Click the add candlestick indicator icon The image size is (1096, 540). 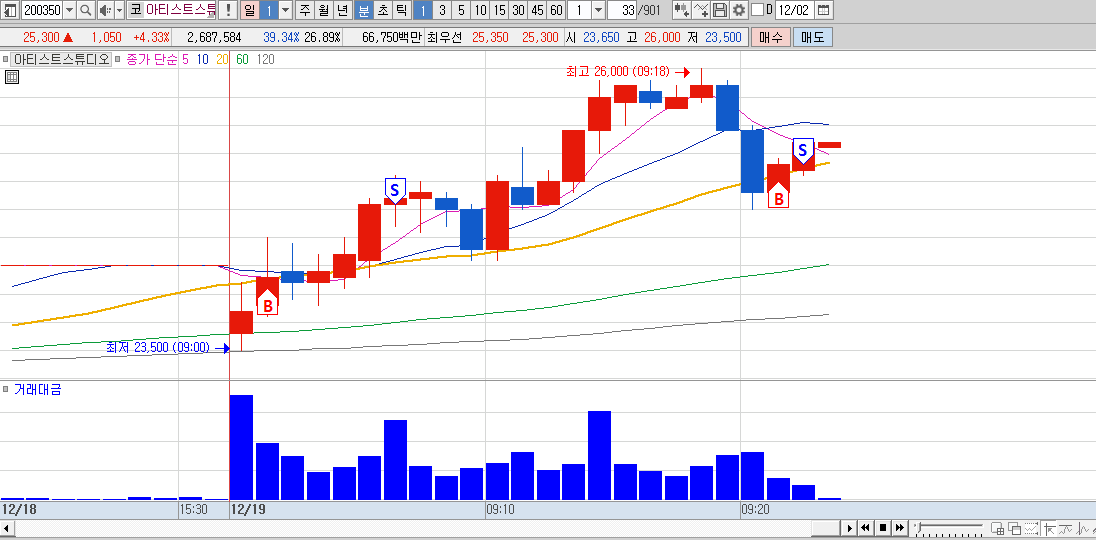tap(682, 10)
